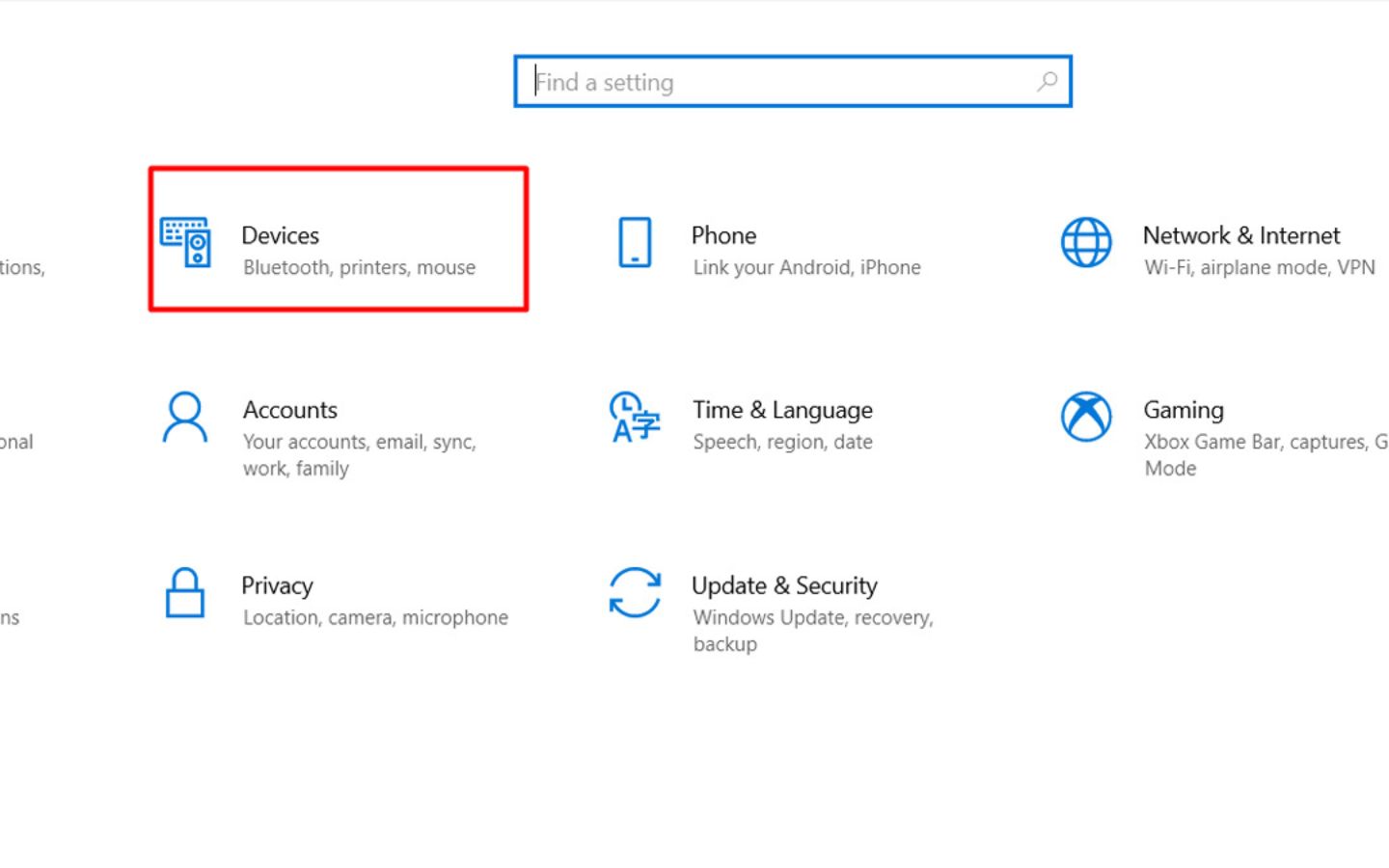Viewport: 1389px width, 868px height.
Task: Click the Accounts person icon
Action: 185,418
